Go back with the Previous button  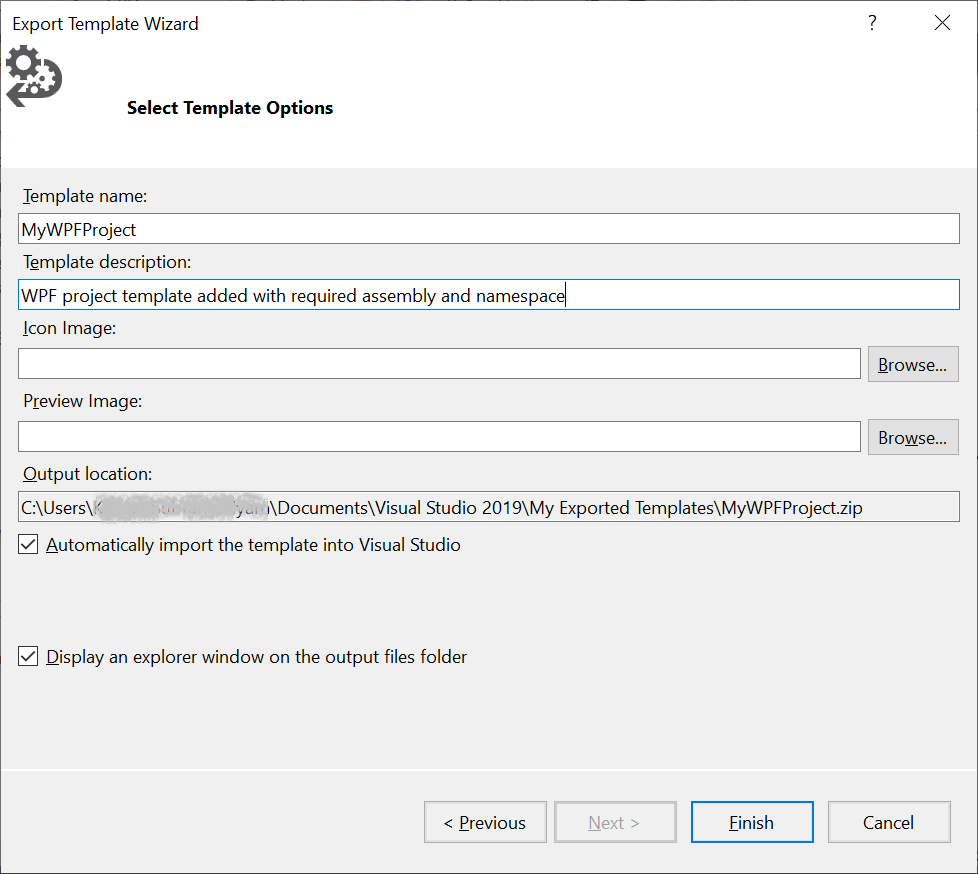[485, 822]
